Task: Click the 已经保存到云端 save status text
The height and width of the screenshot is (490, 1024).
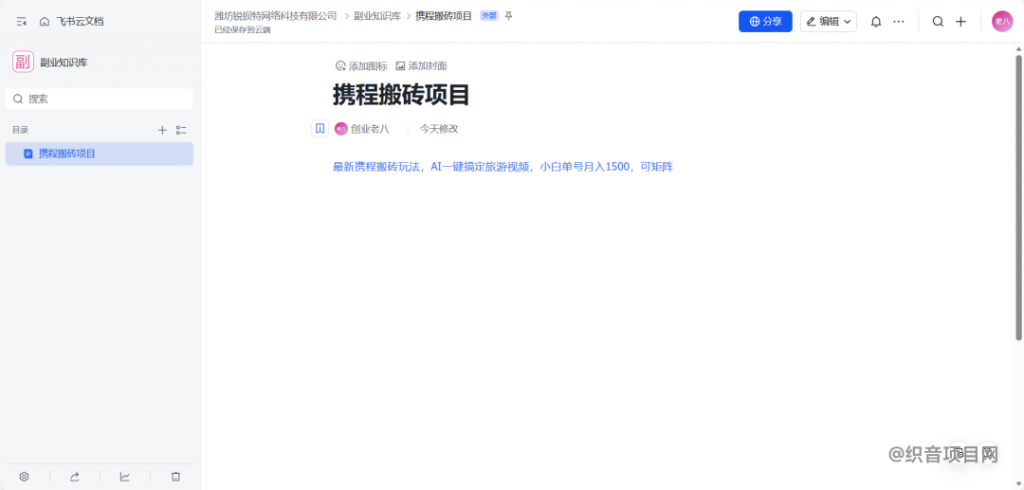Action: coord(242,29)
